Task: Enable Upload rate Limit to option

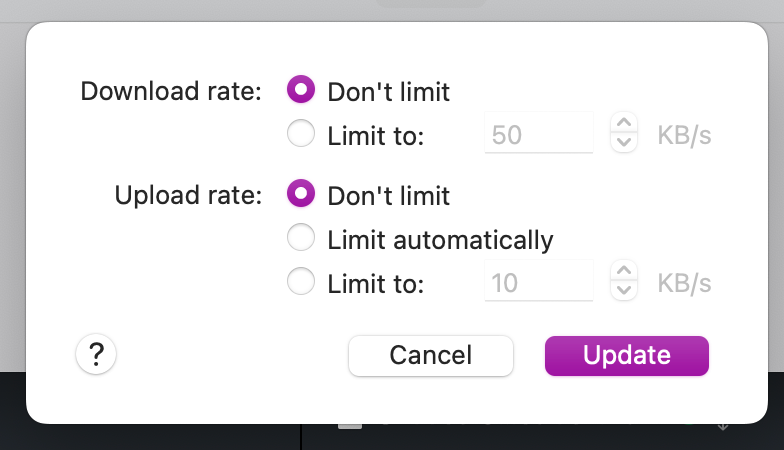Action: point(301,283)
